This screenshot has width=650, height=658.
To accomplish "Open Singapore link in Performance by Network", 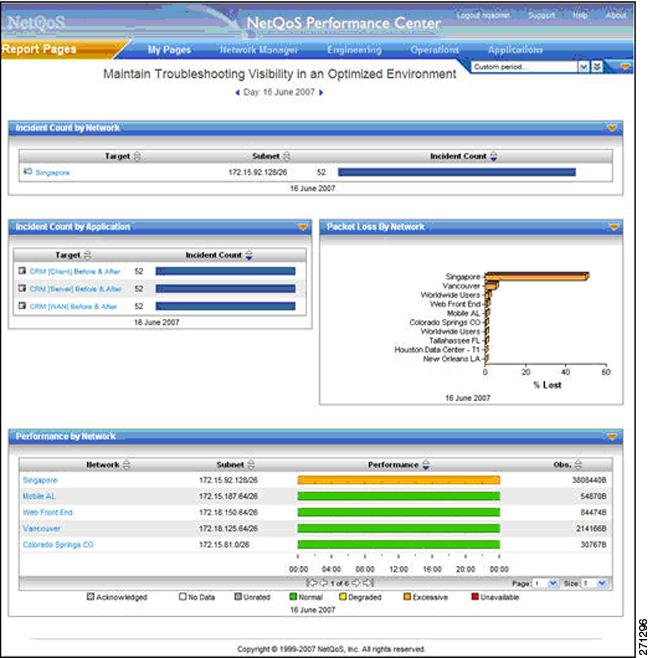I will pyautogui.click(x=40, y=480).
